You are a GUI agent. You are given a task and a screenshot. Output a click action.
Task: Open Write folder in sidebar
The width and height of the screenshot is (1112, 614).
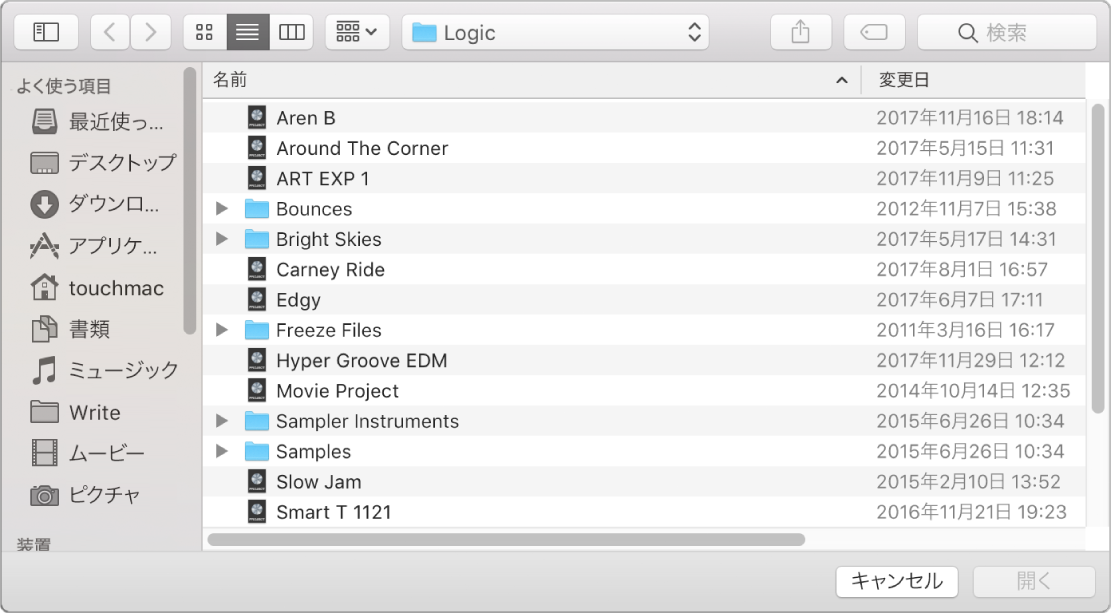coord(76,412)
